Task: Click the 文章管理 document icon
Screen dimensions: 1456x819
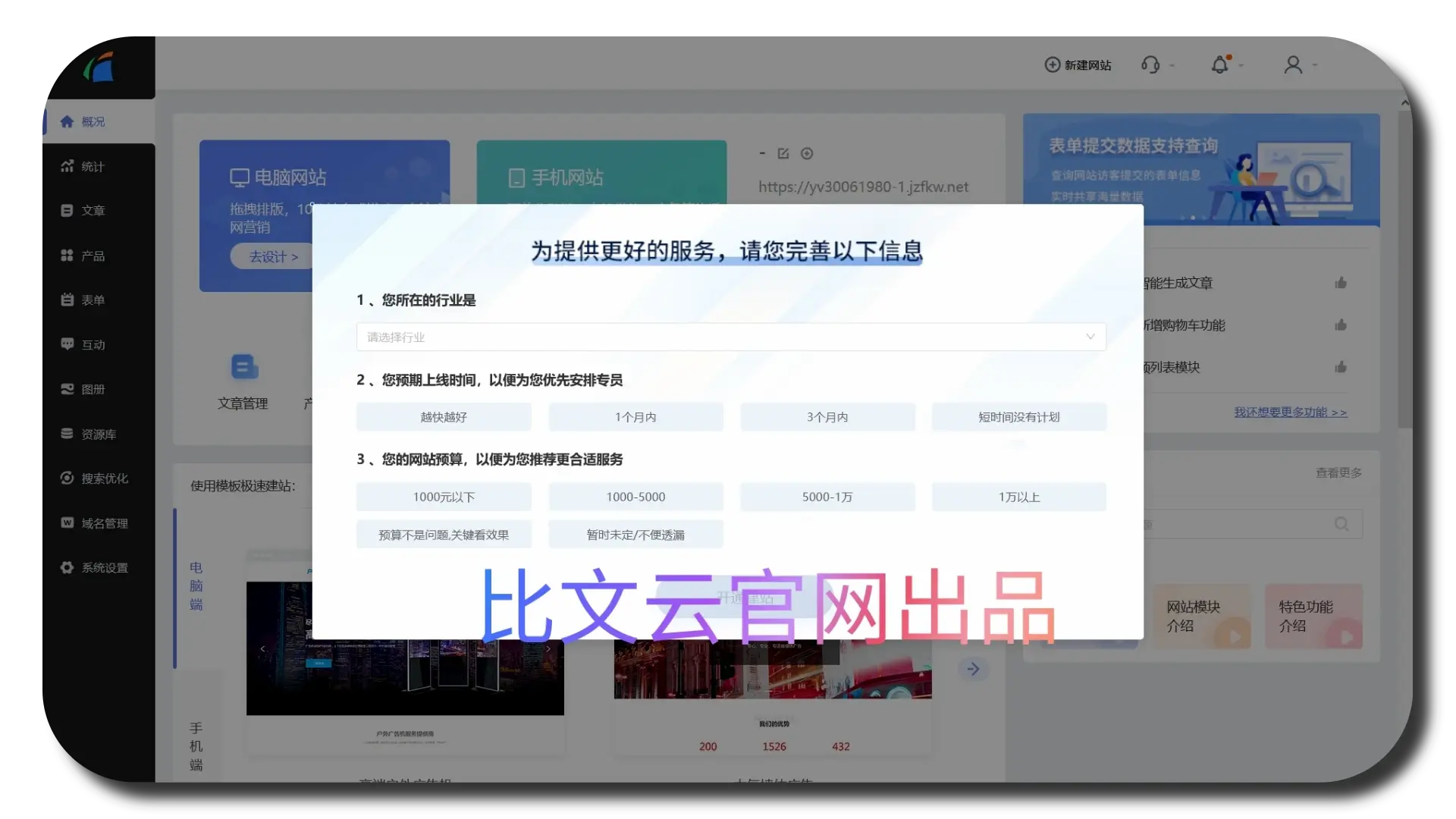Action: pos(244,367)
